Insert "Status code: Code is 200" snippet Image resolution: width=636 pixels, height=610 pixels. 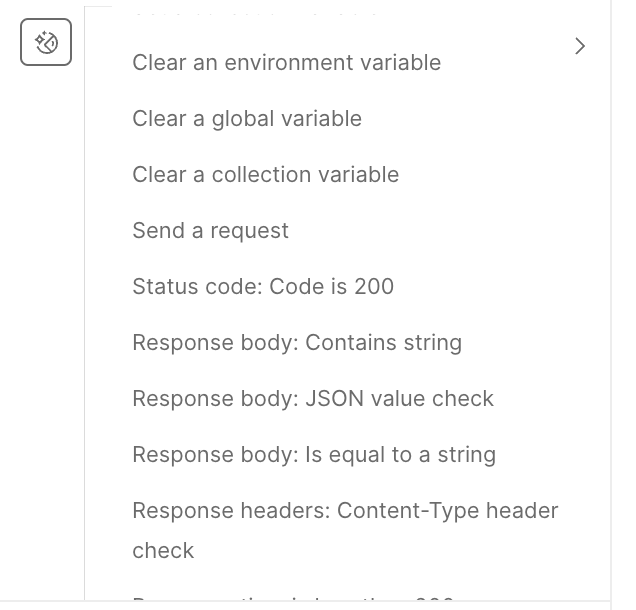click(x=263, y=286)
